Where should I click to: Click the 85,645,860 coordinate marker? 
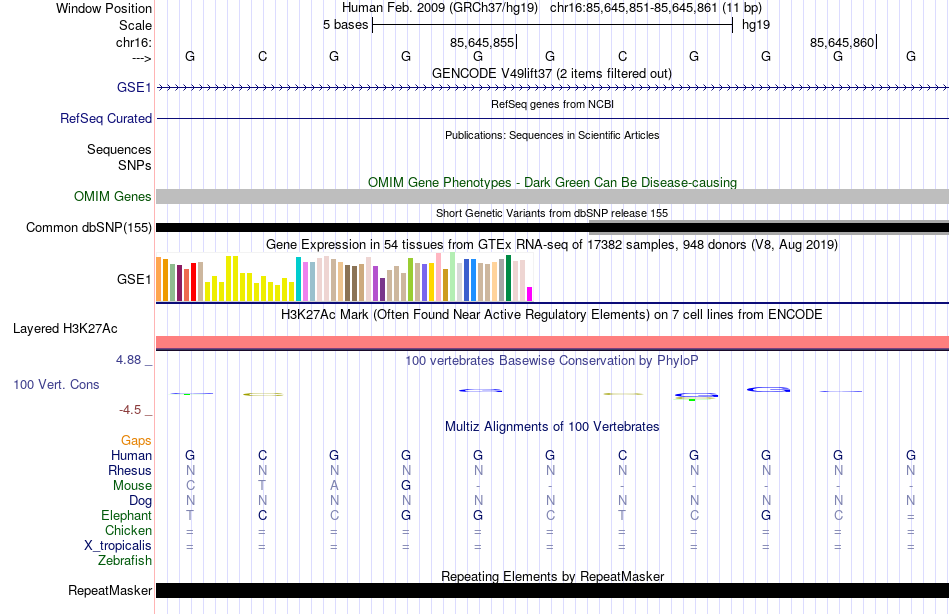point(842,42)
